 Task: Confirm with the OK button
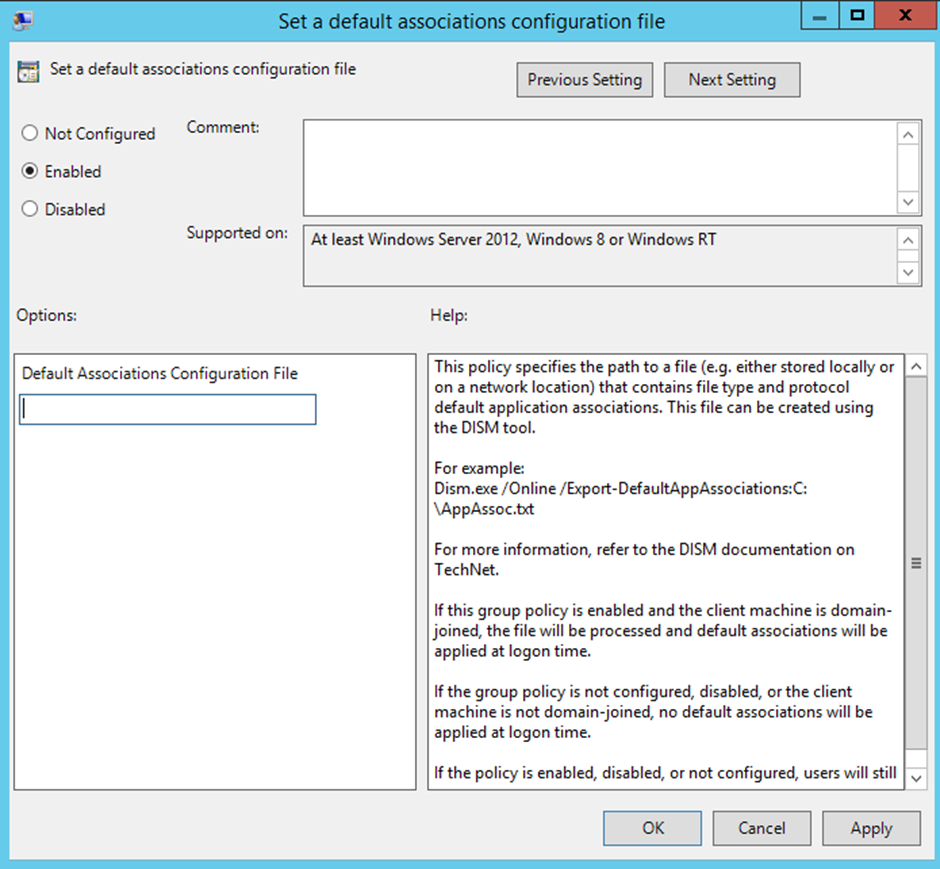pos(652,828)
